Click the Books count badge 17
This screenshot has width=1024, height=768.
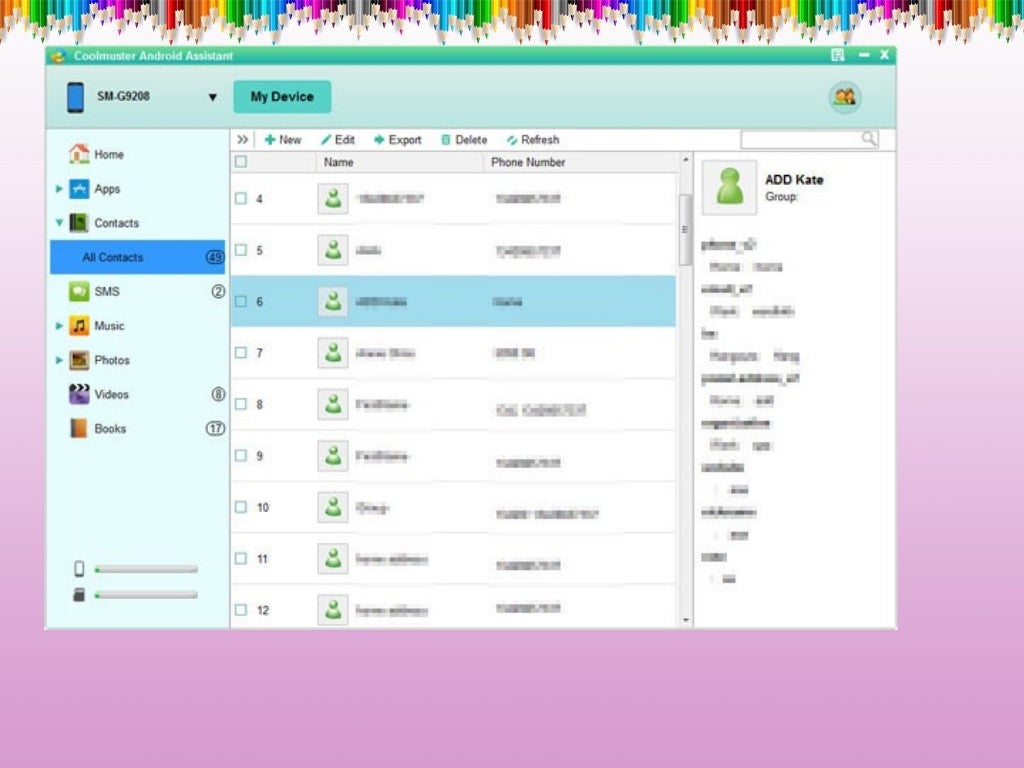point(215,428)
